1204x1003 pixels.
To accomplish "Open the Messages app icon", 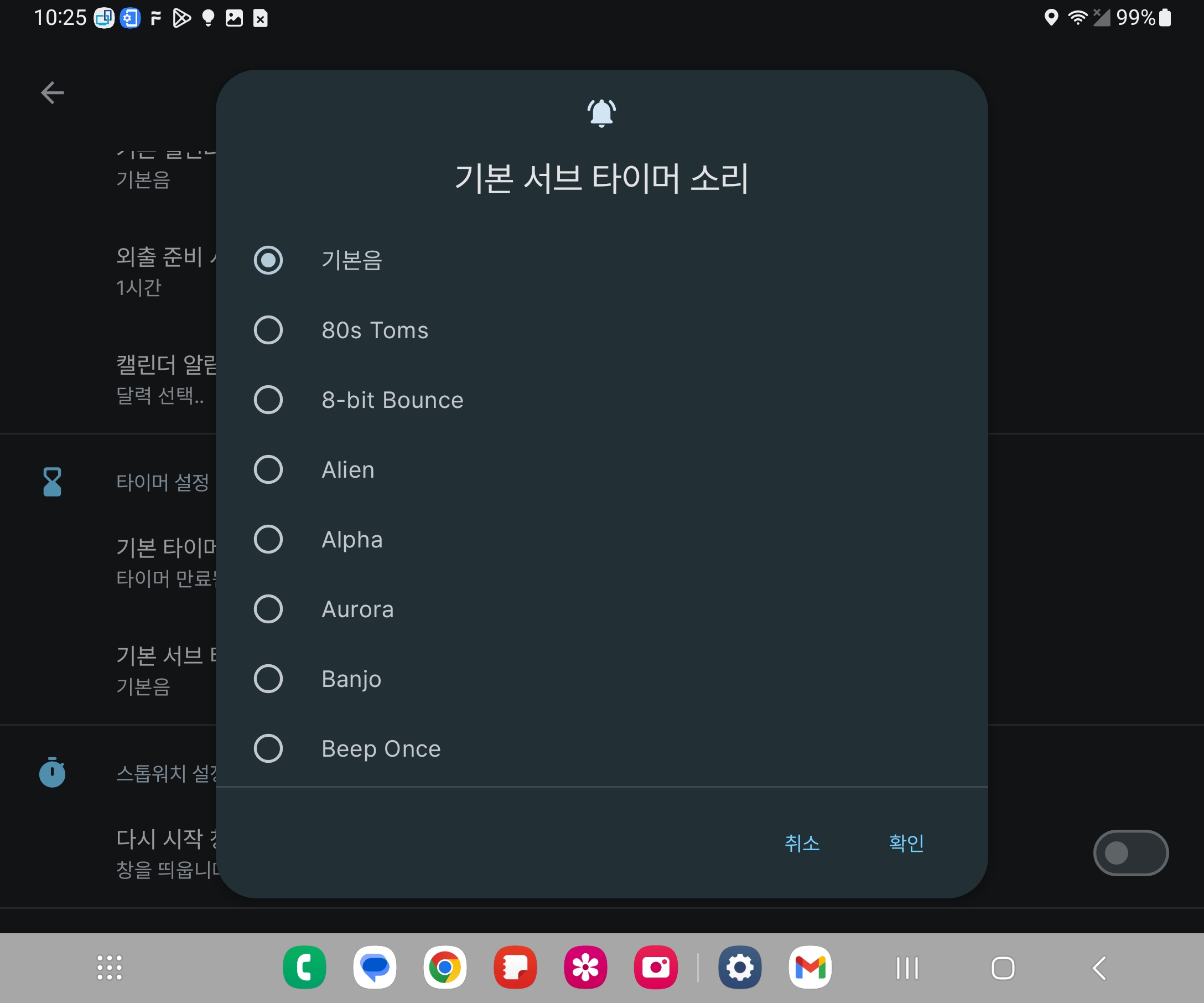I will [x=375, y=968].
